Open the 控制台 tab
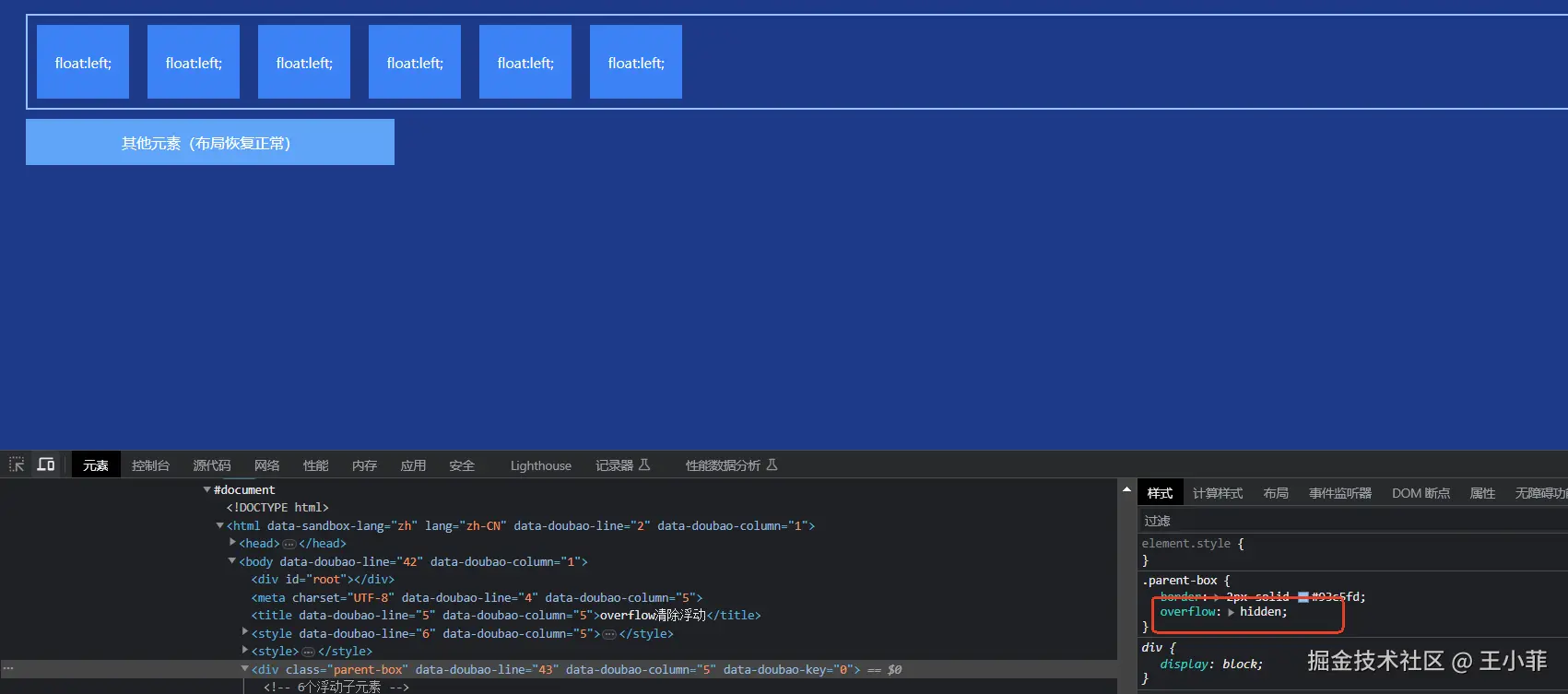This screenshot has width=1568, height=694. pyautogui.click(x=150, y=465)
